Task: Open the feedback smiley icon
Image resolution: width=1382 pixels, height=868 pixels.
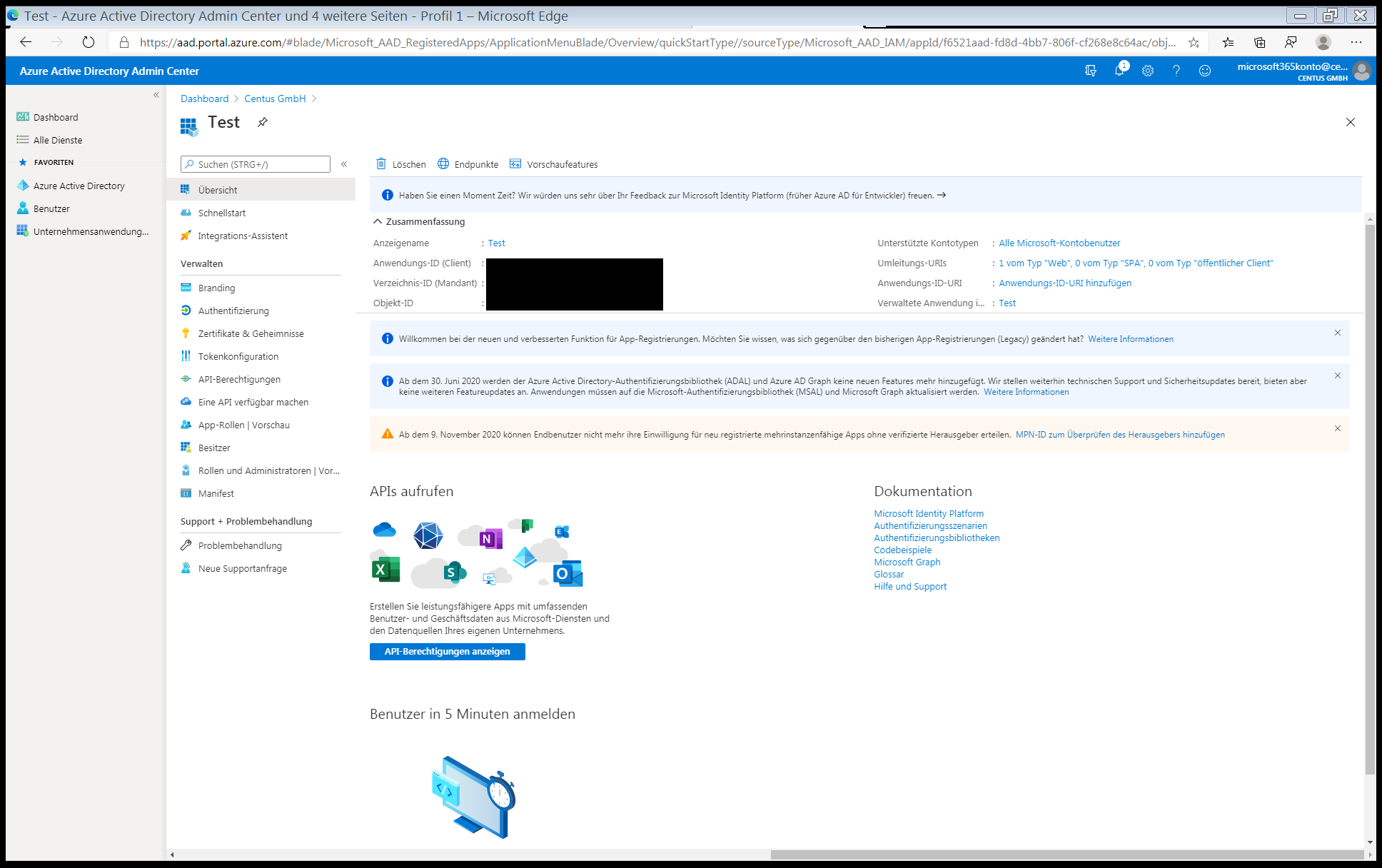Action: [x=1205, y=71]
